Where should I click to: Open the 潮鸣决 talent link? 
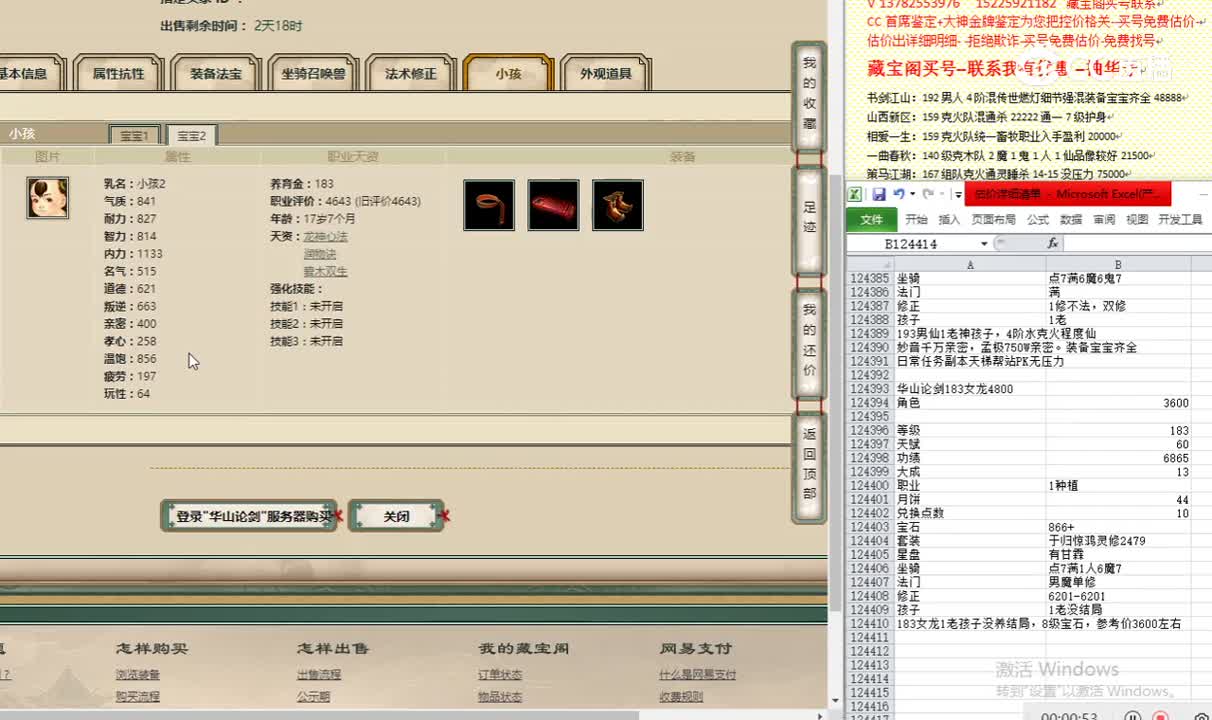(320, 254)
